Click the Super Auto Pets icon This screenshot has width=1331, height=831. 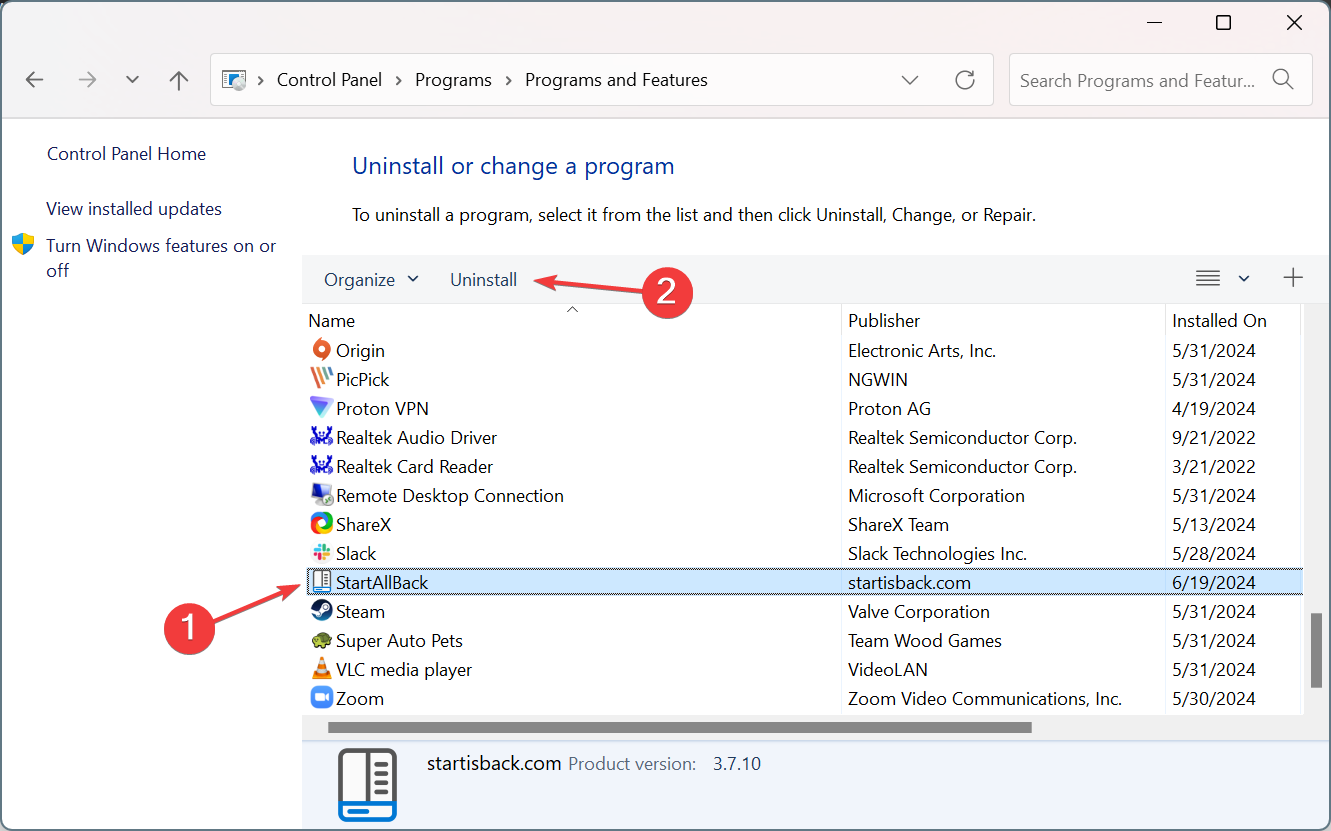321,640
